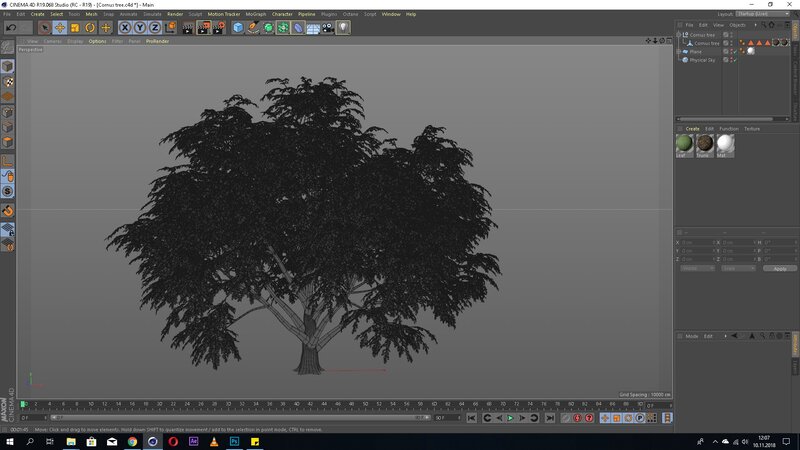Add a Cube primitive object
This screenshot has width=800, height=450.
click(239, 28)
